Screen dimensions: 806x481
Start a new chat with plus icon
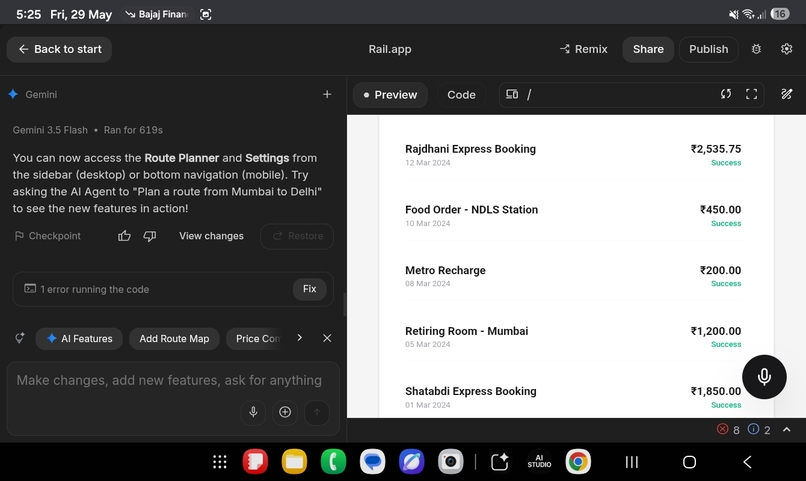[327, 94]
